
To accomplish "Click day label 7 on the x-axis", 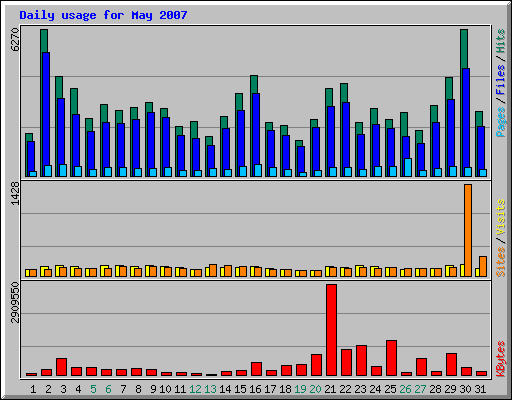I will click(123, 389).
